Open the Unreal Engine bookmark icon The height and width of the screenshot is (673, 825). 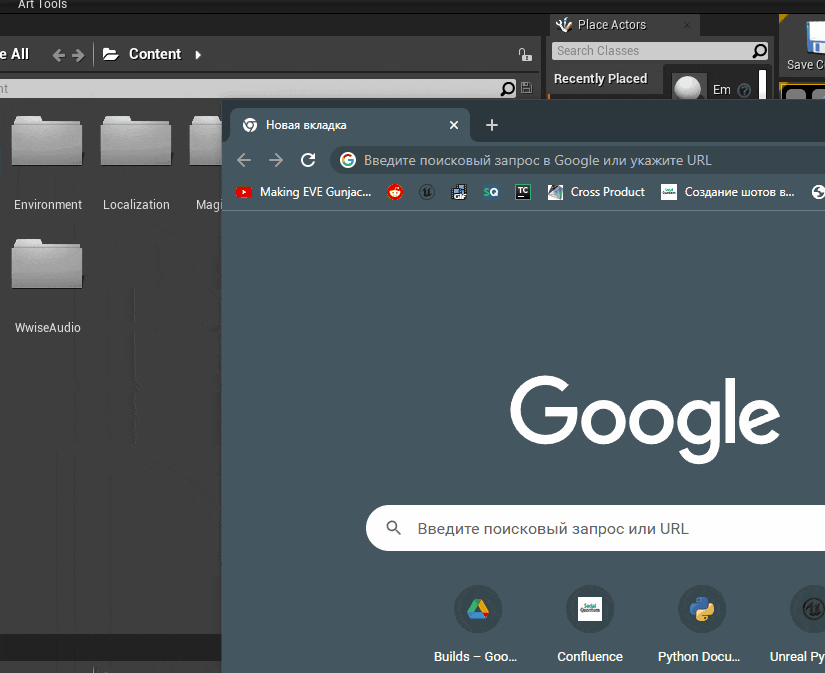[427, 192]
